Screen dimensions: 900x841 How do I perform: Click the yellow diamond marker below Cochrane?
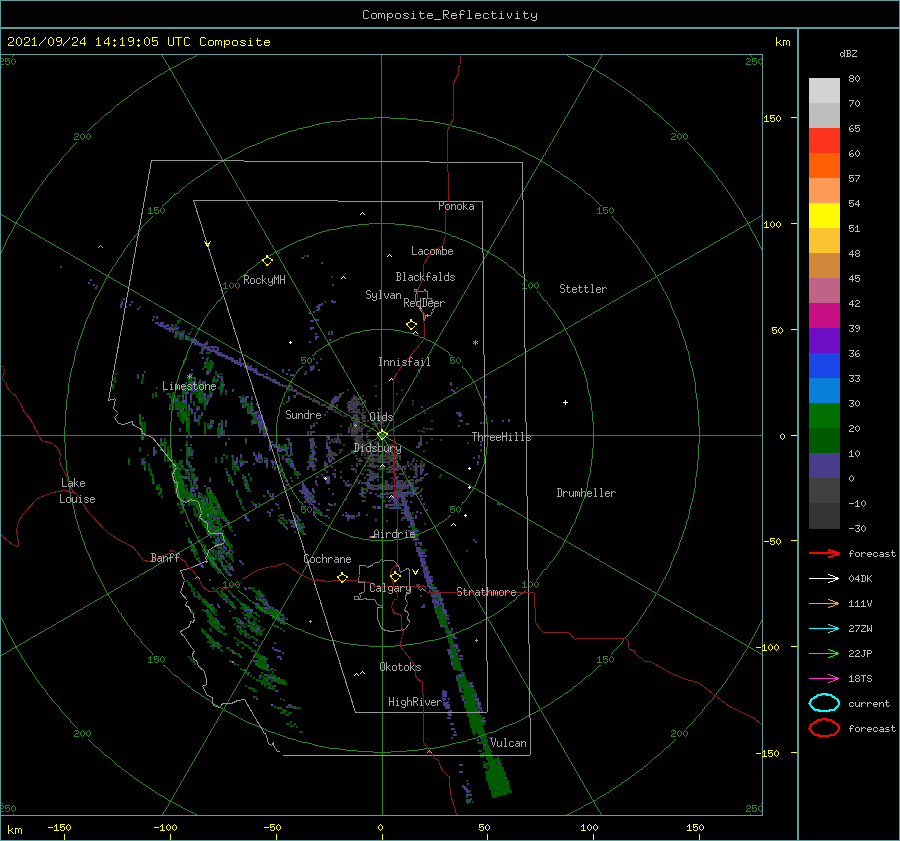coord(343,578)
